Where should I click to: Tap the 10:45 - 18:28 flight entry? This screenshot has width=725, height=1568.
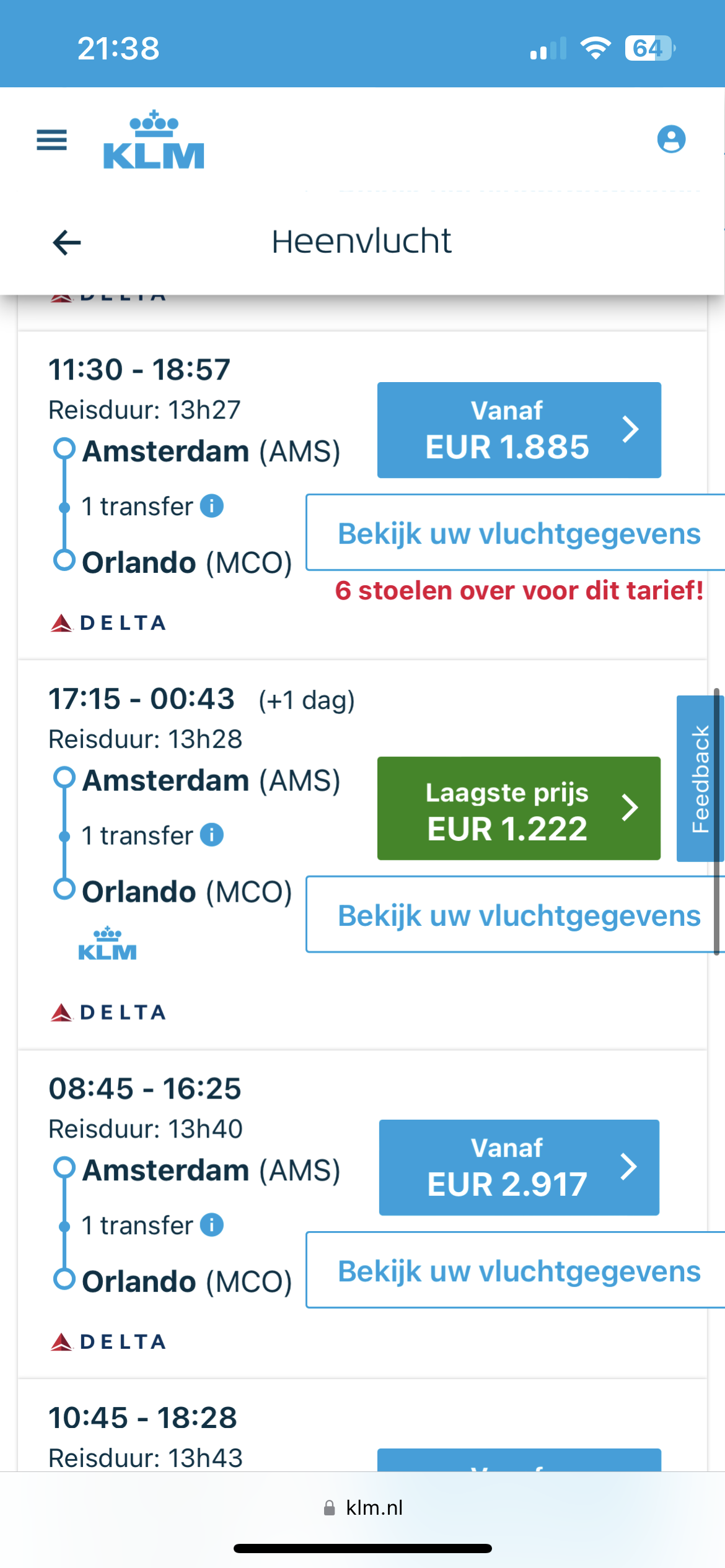(144, 1418)
